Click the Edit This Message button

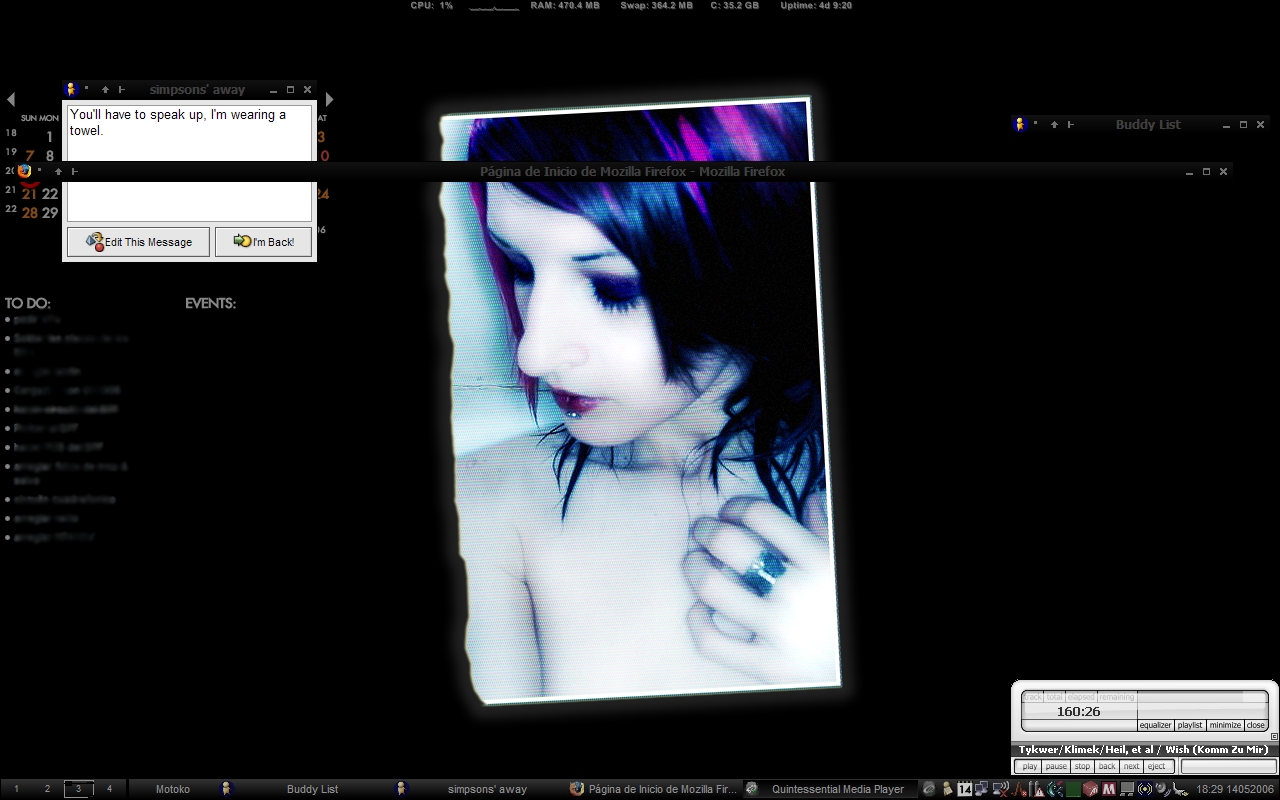coord(138,242)
